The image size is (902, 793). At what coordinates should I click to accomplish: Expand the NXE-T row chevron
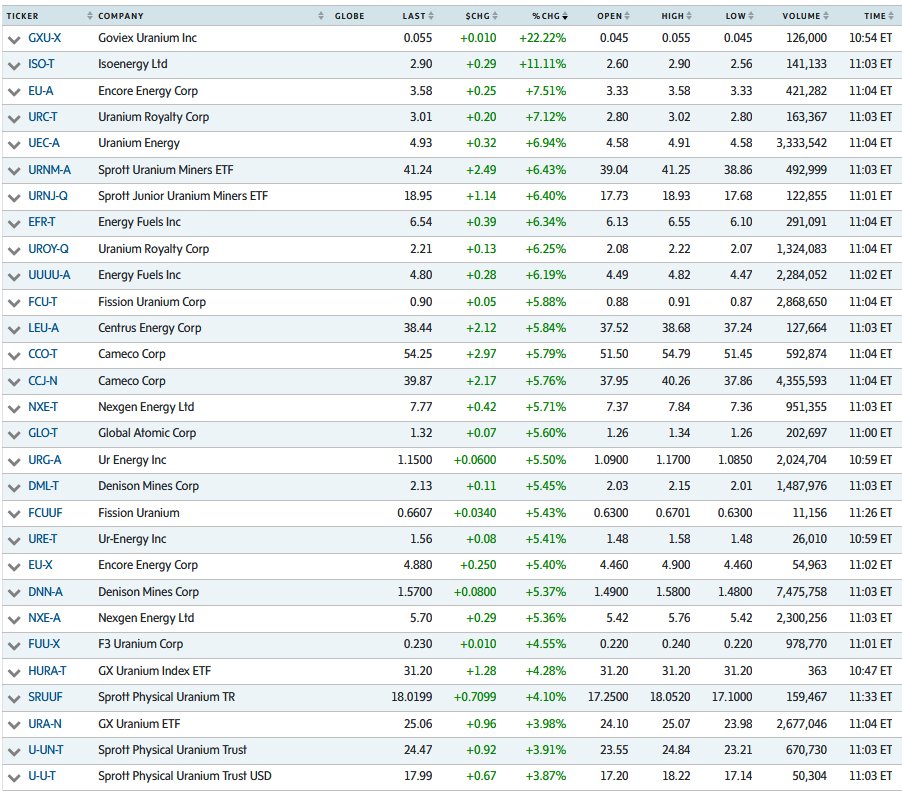click(x=14, y=409)
